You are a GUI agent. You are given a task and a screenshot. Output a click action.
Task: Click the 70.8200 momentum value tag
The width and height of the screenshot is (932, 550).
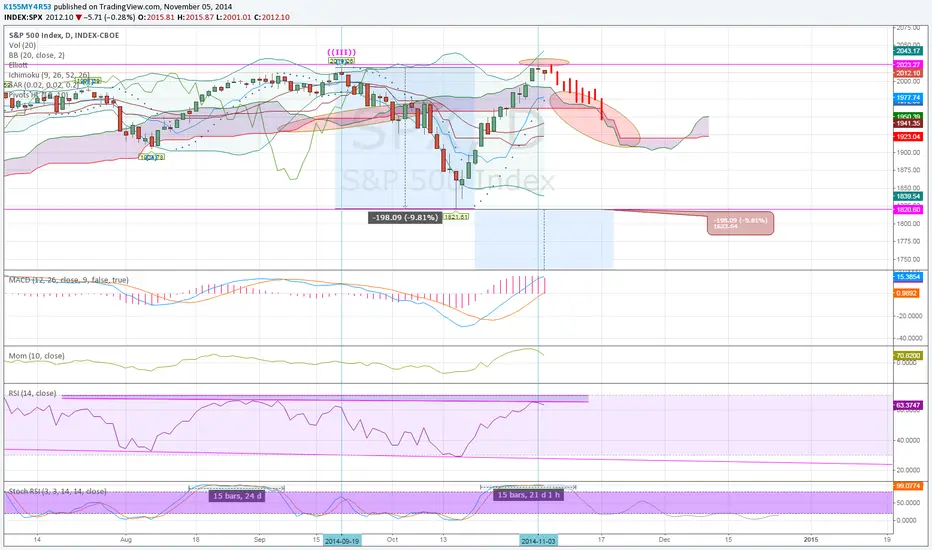(x=908, y=356)
